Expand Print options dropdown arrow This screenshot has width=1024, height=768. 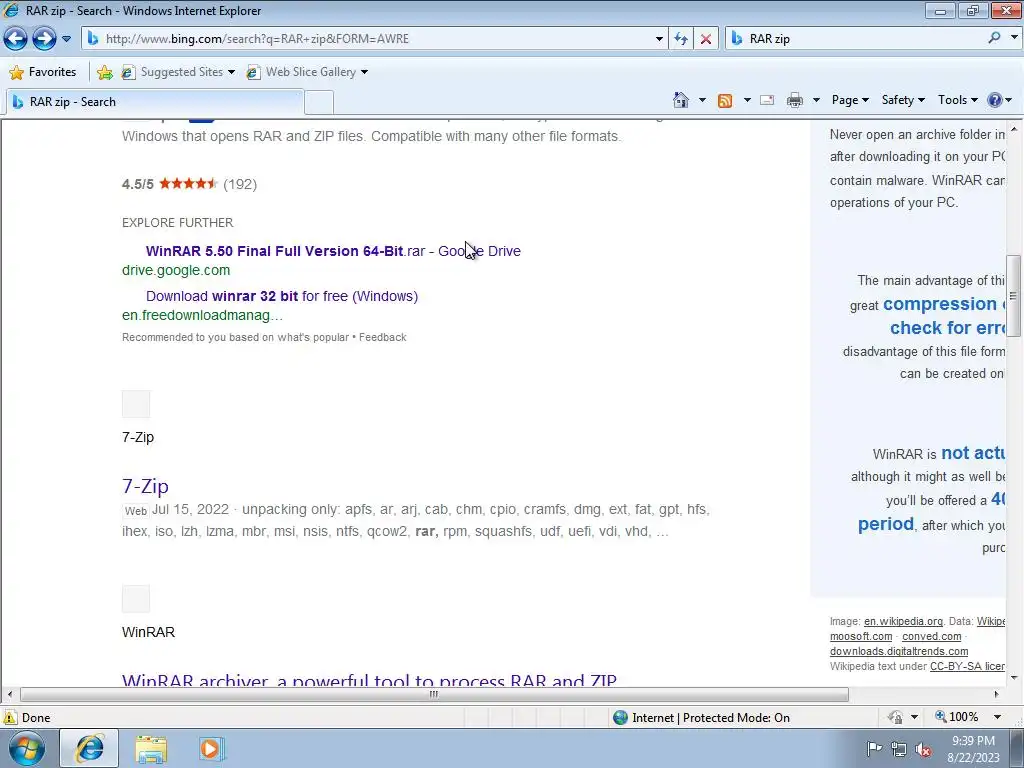[816, 100]
